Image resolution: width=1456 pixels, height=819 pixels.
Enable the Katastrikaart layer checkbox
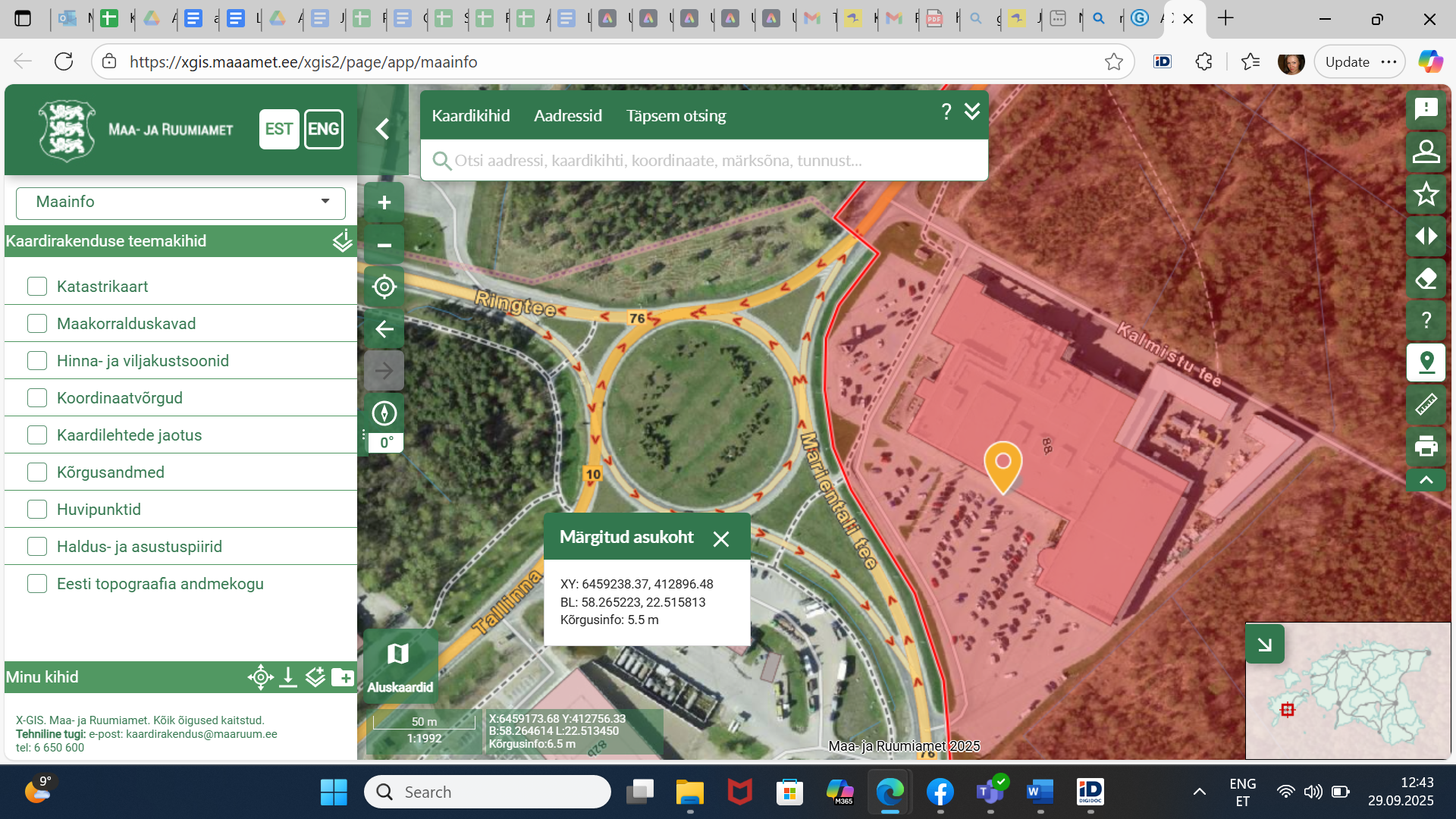(37, 286)
